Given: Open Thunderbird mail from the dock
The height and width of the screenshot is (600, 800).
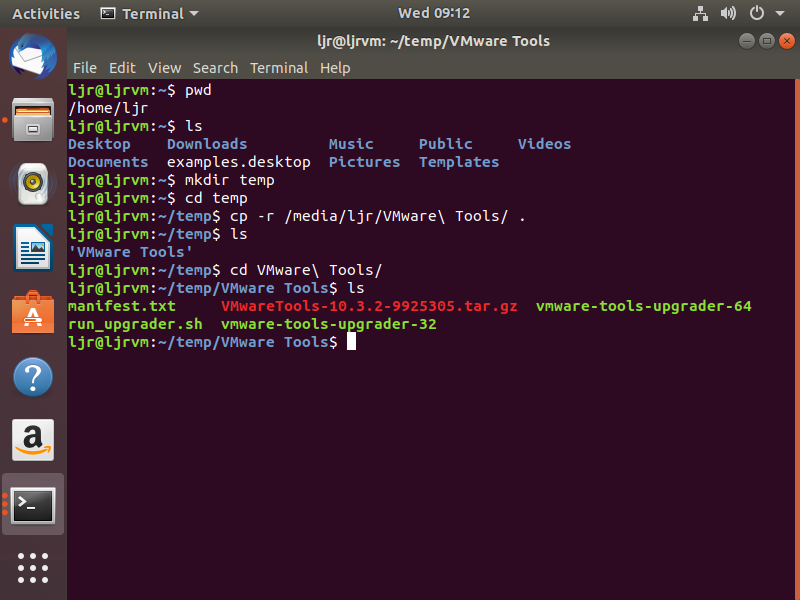Looking at the screenshot, I should pyautogui.click(x=33, y=57).
